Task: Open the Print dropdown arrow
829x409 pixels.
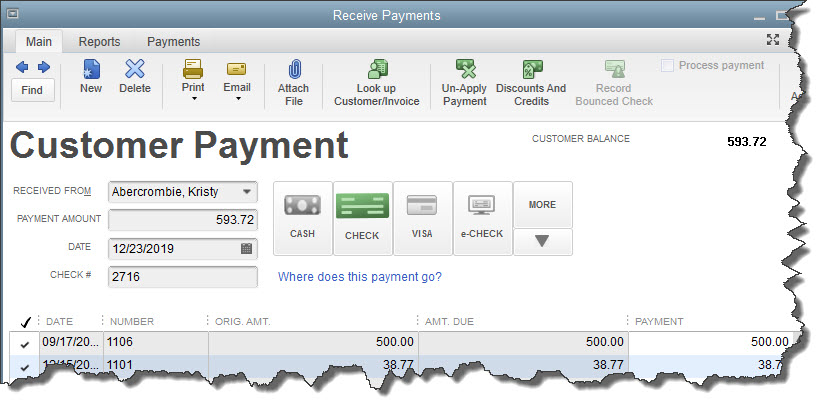Action: tap(193, 100)
